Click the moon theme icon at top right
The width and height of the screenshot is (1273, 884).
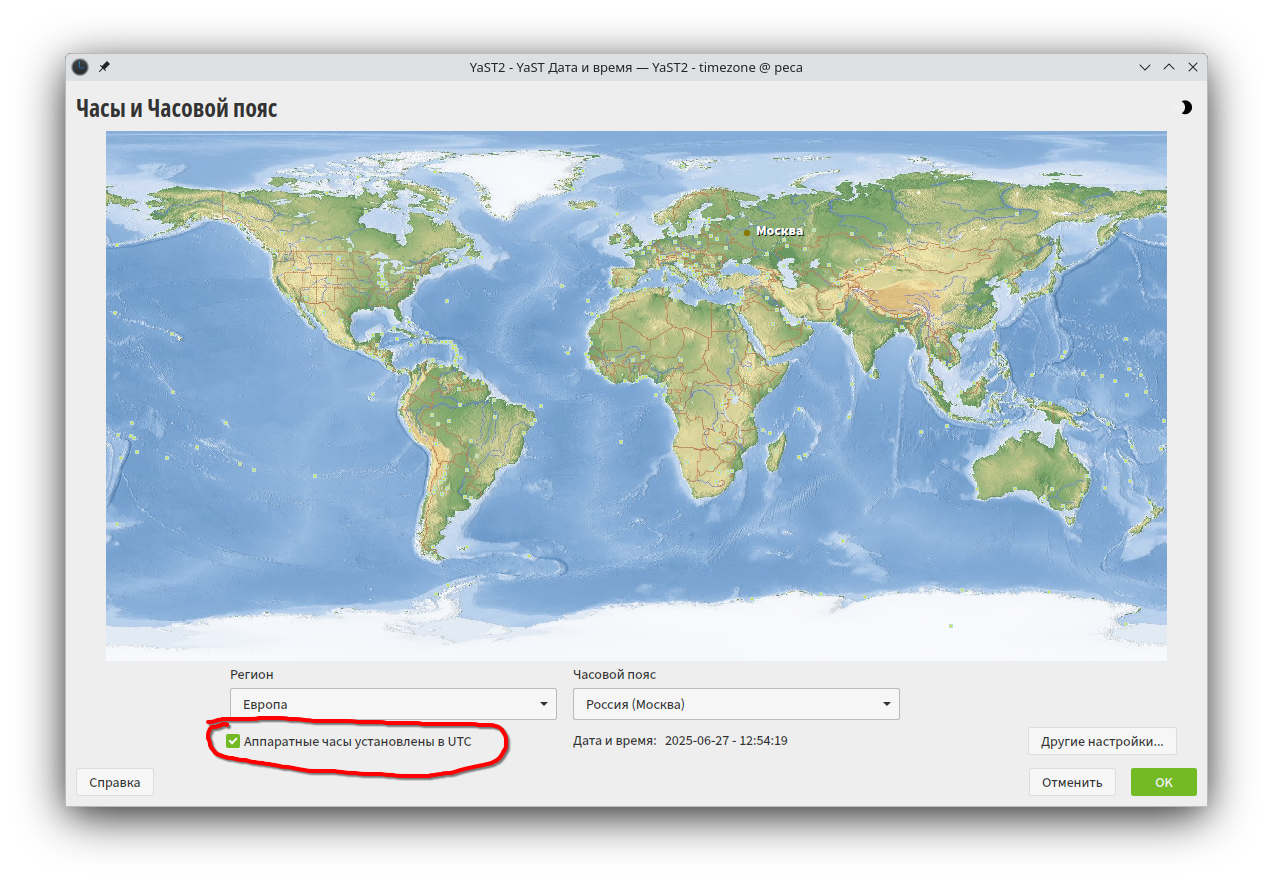1186,108
